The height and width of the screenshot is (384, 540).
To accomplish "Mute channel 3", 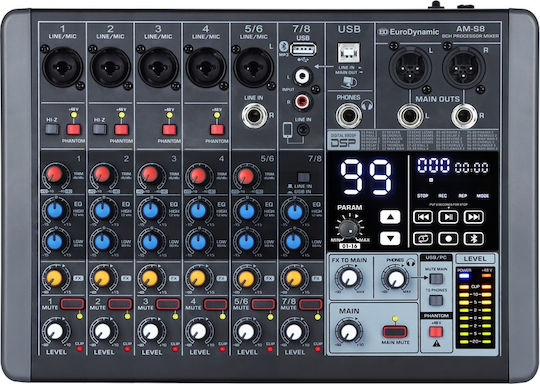I will pyautogui.click(x=168, y=304).
